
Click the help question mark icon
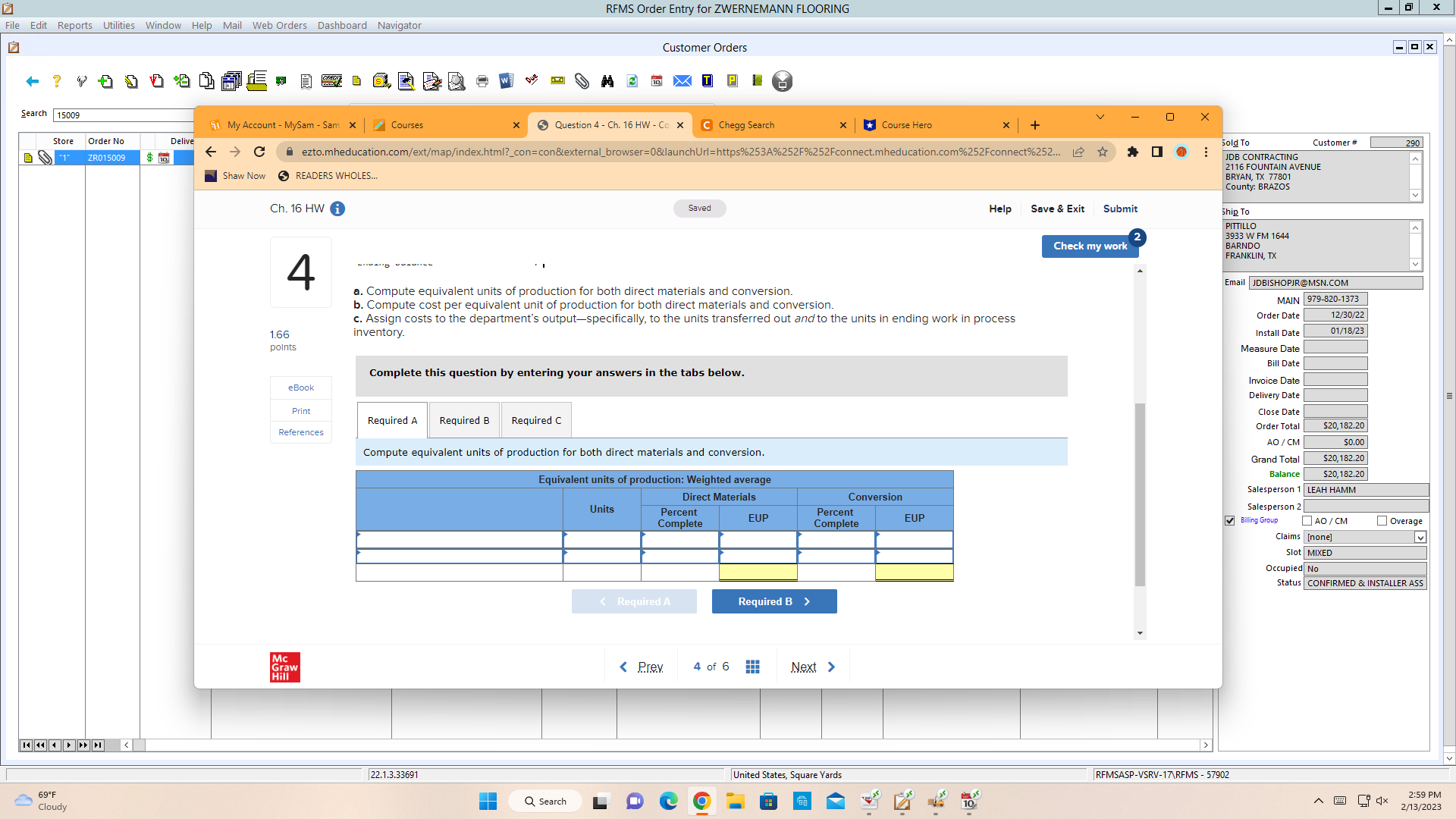(x=56, y=81)
